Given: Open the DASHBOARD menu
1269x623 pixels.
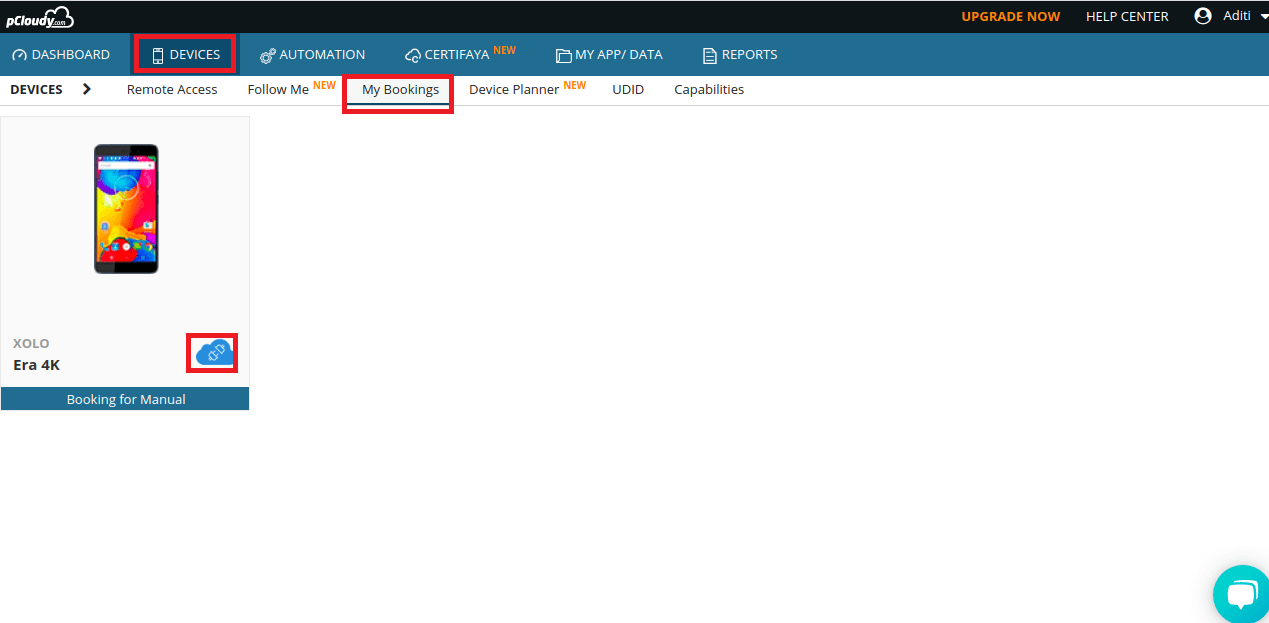Looking at the screenshot, I should tap(61, 55).
